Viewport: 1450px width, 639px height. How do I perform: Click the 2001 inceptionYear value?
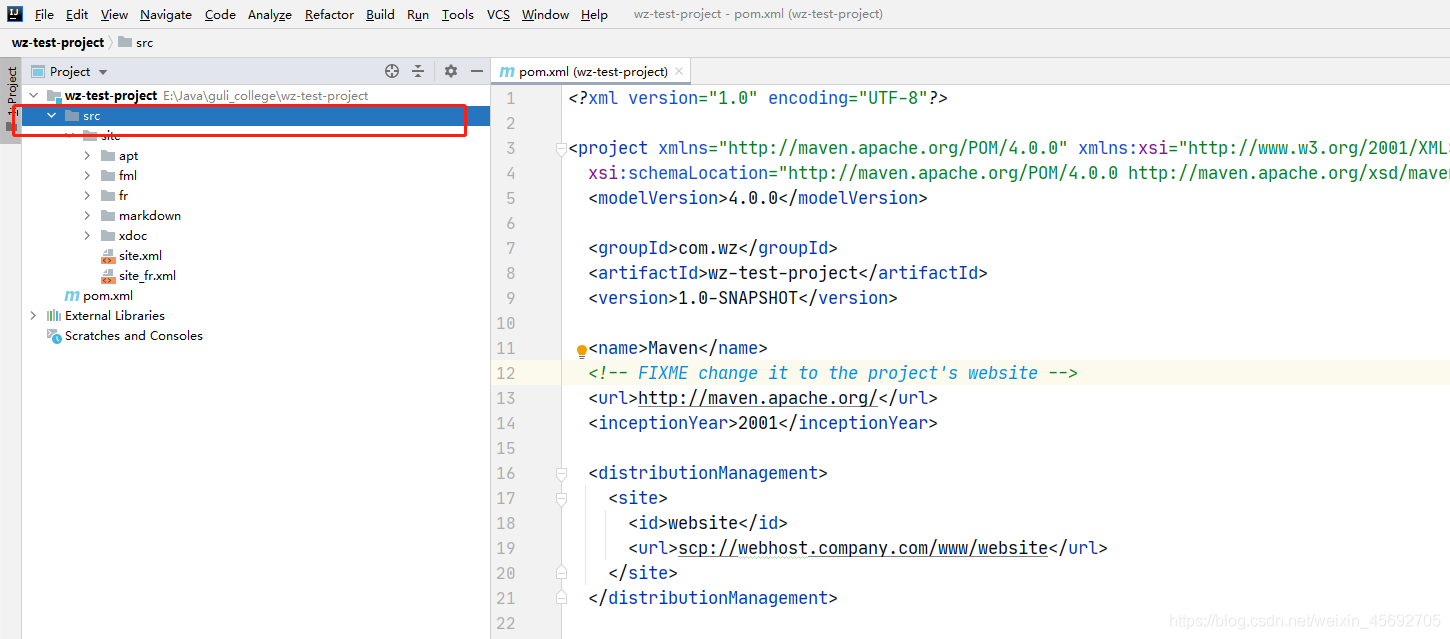coord(758,423)
